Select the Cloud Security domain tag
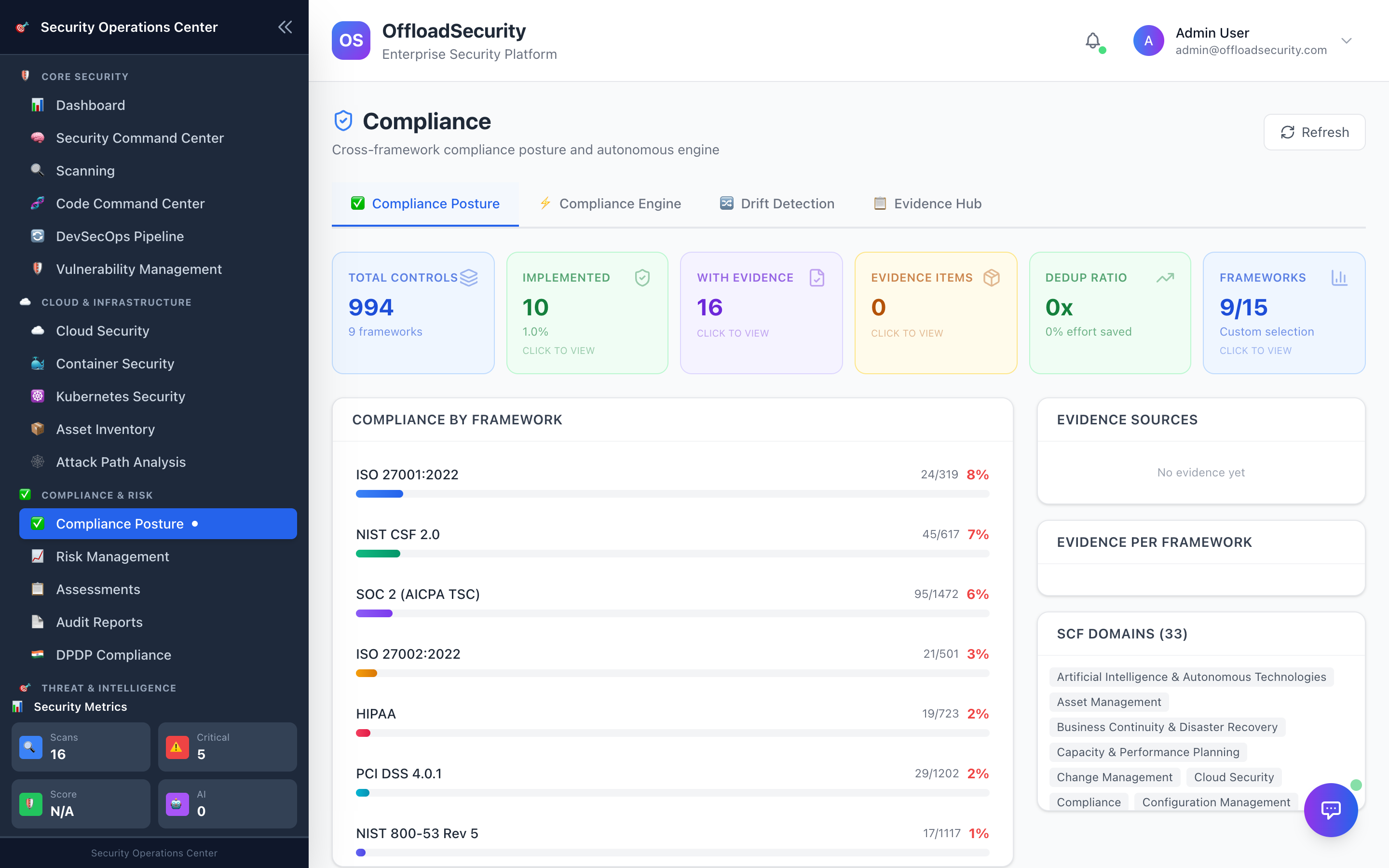 [x=1233, y=777]
